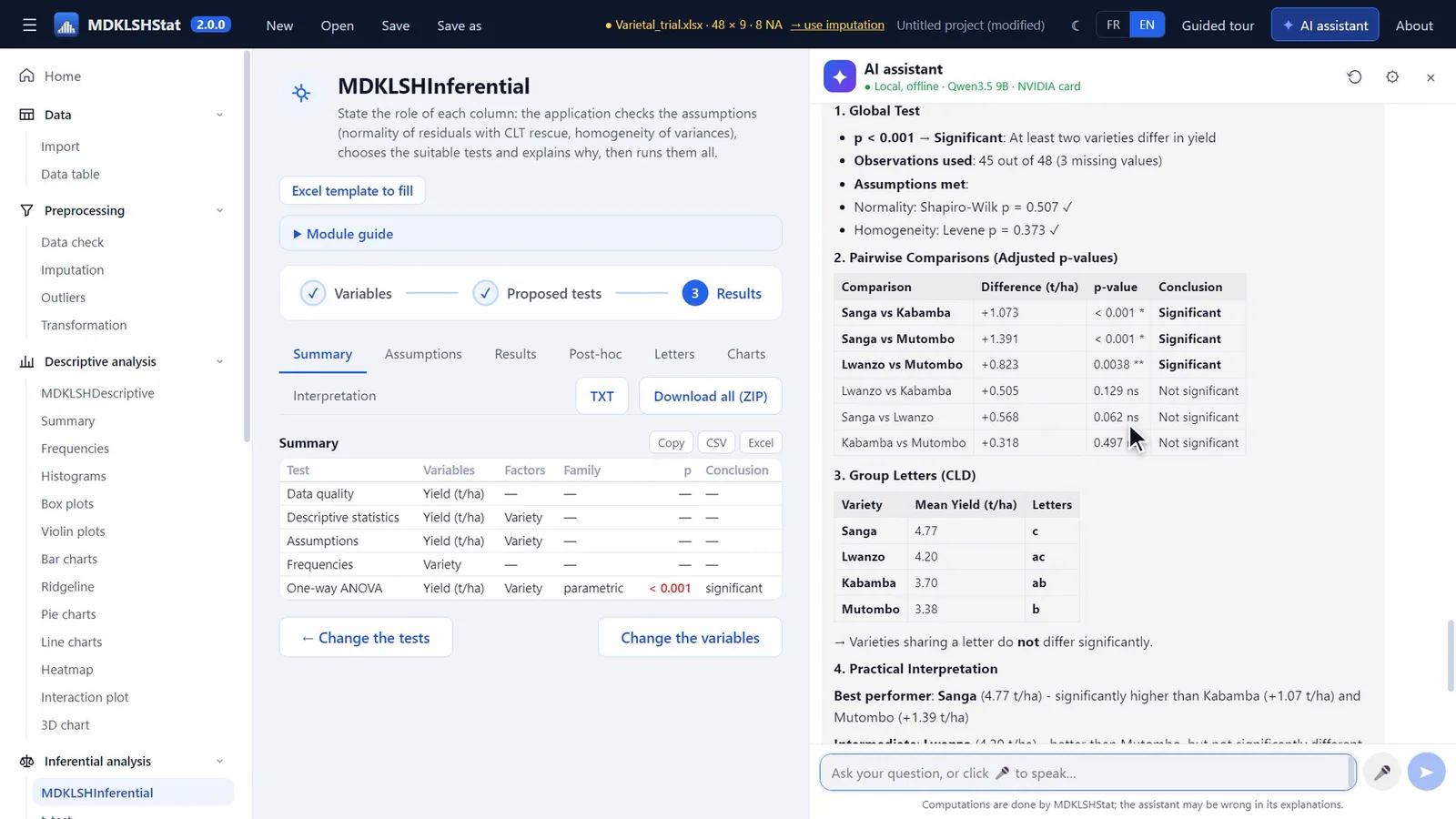Toggle dark mode moon icon
The image size is (1456, 819).
pyautogui.click(x=1076, y=25)
